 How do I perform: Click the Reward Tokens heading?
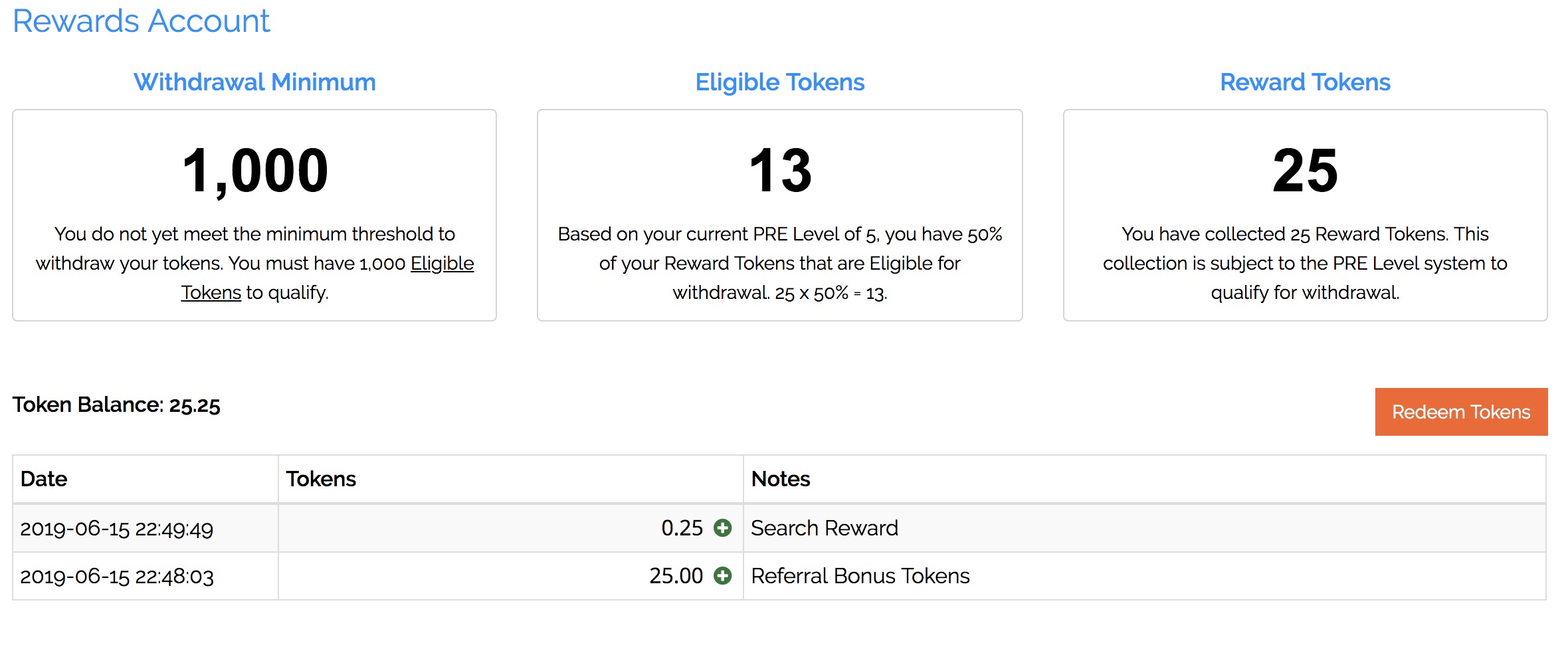[1305, 82]
